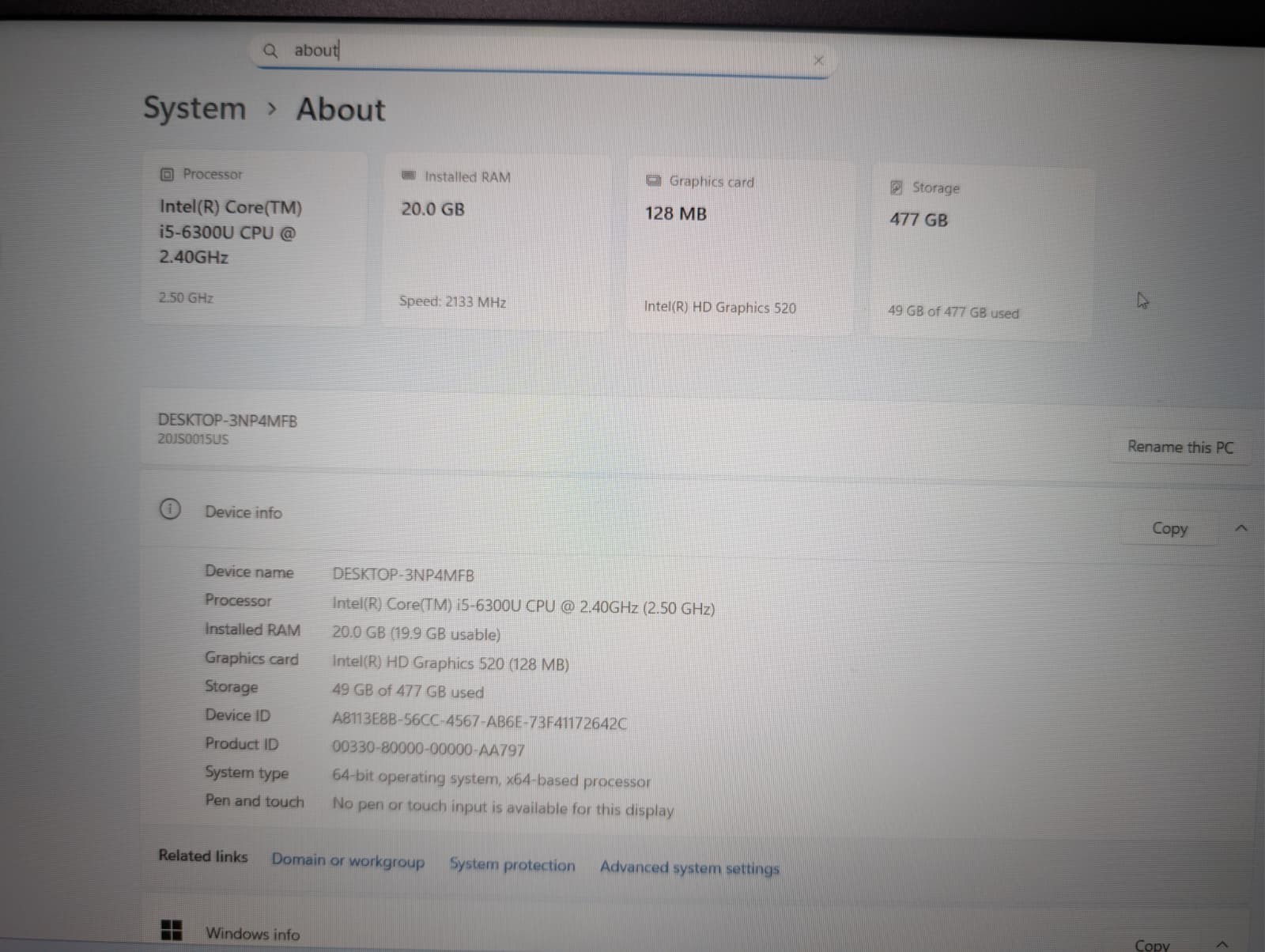Click the 'Rename this PC' button

1180,447
